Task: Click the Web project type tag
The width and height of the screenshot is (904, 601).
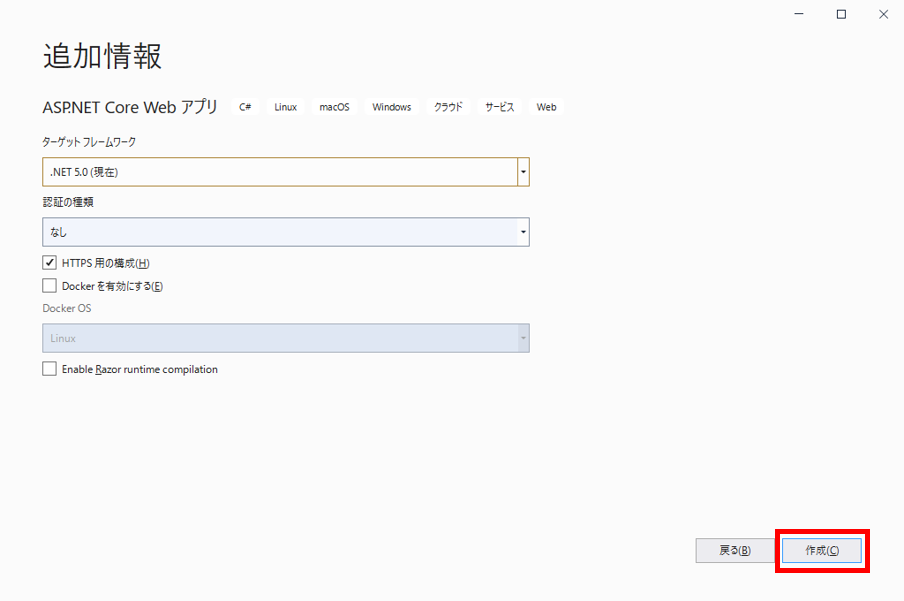Action: 546,107
